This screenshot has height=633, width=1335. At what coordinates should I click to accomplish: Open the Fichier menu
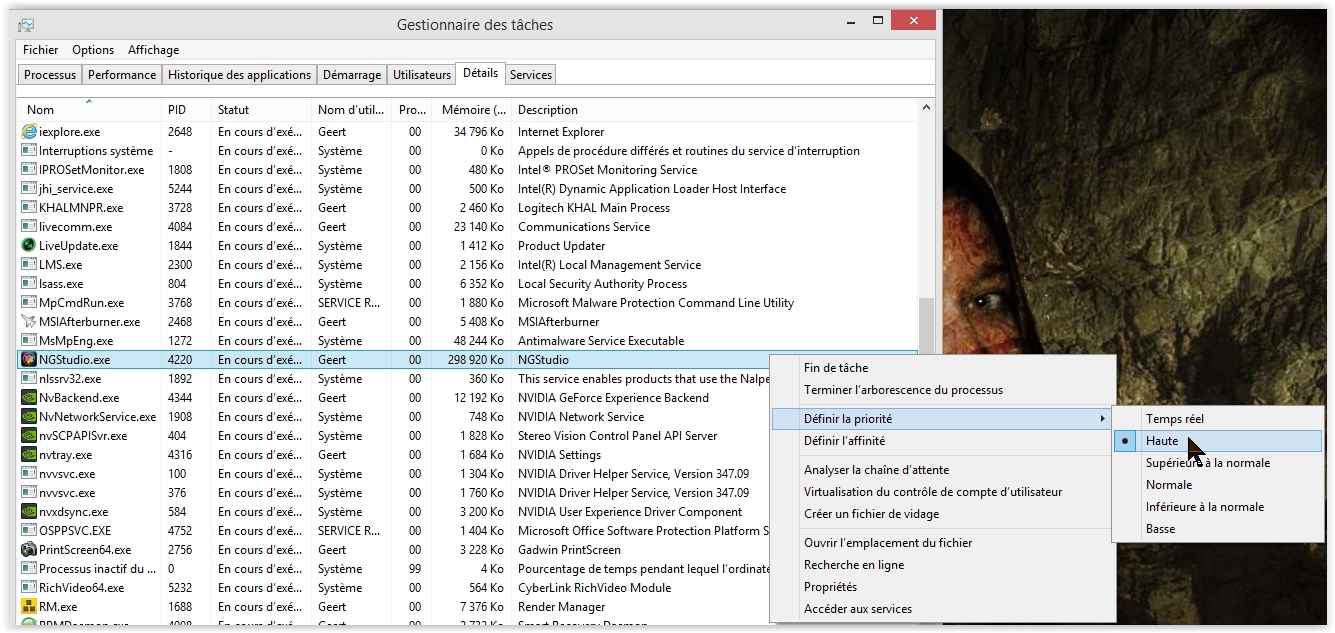(41, 50)
